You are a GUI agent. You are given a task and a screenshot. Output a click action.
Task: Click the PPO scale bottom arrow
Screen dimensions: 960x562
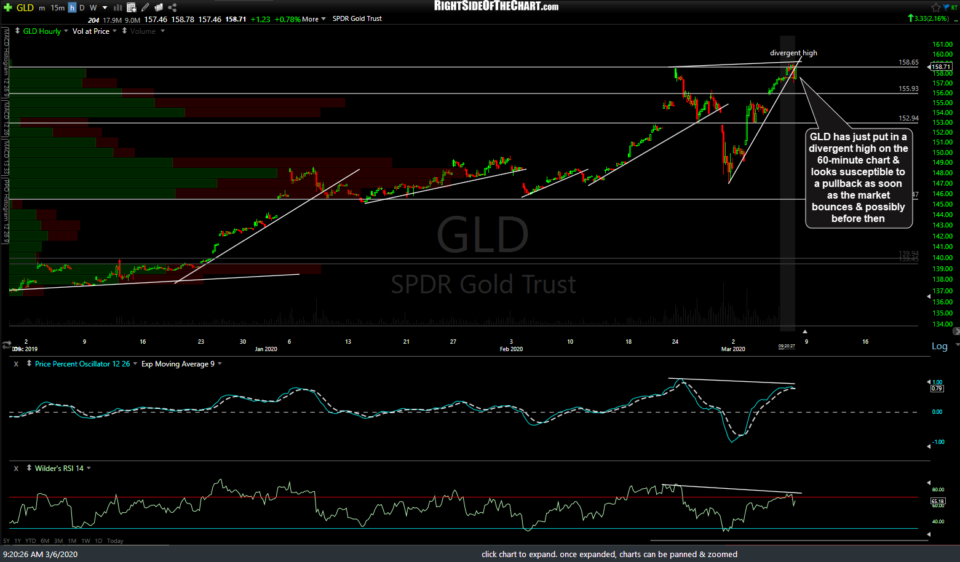tap(929, 446)
